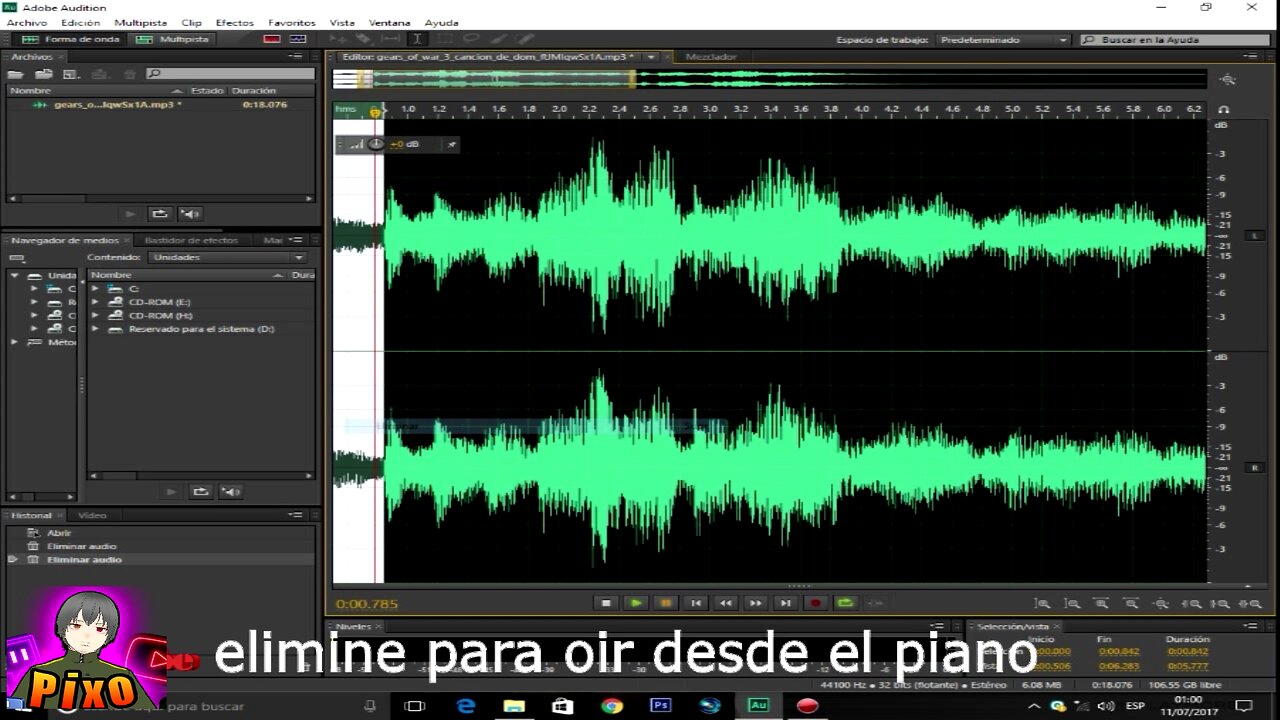Open Google Chrome from taskbar
The height and width of the screenshot is (720, 1280).
pos(612,706)
